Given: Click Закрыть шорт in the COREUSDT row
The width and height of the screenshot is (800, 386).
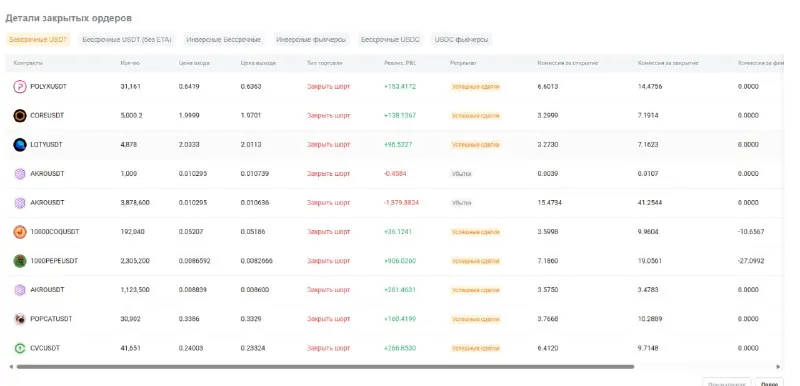Looking at the screenshot, I should 329,116.
